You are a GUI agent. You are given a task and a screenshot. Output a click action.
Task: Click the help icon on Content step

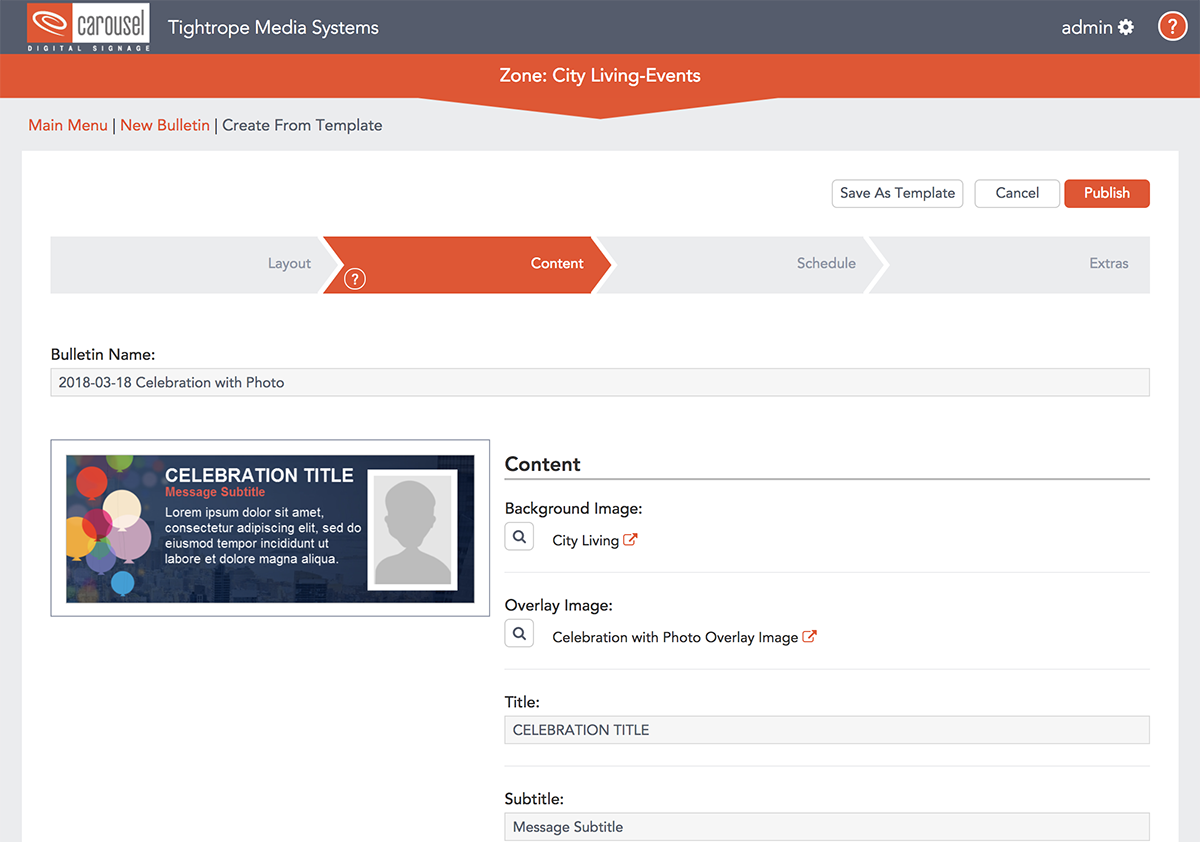[x=354, y=279]
